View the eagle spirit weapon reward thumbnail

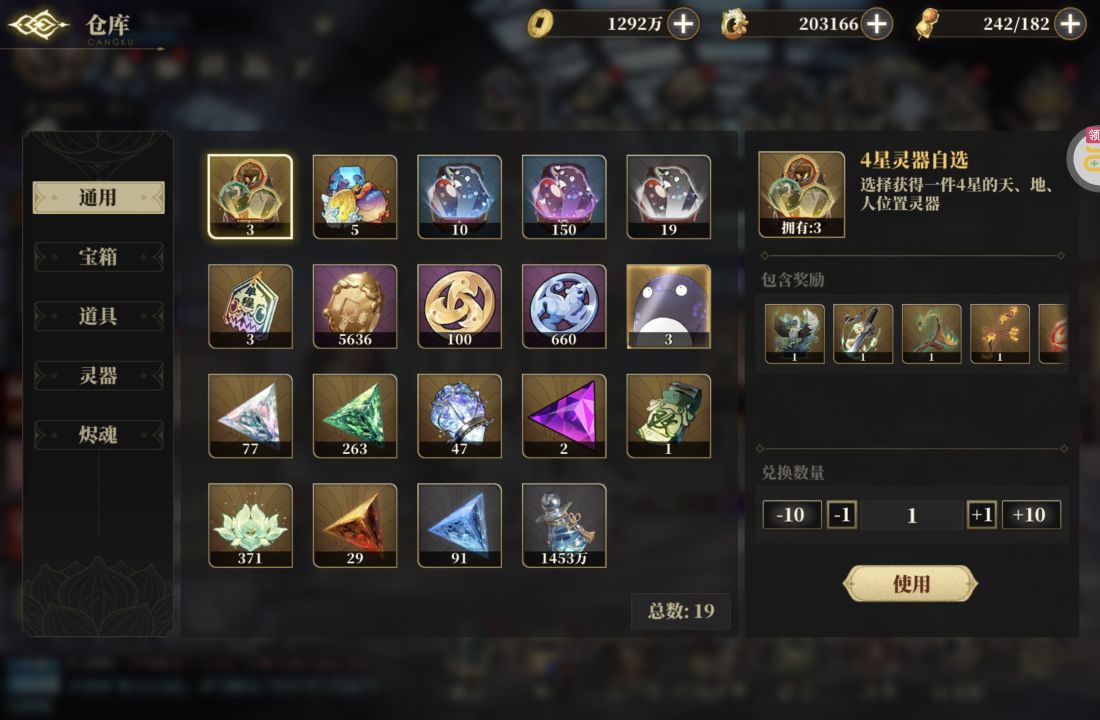tap(794, 333)
